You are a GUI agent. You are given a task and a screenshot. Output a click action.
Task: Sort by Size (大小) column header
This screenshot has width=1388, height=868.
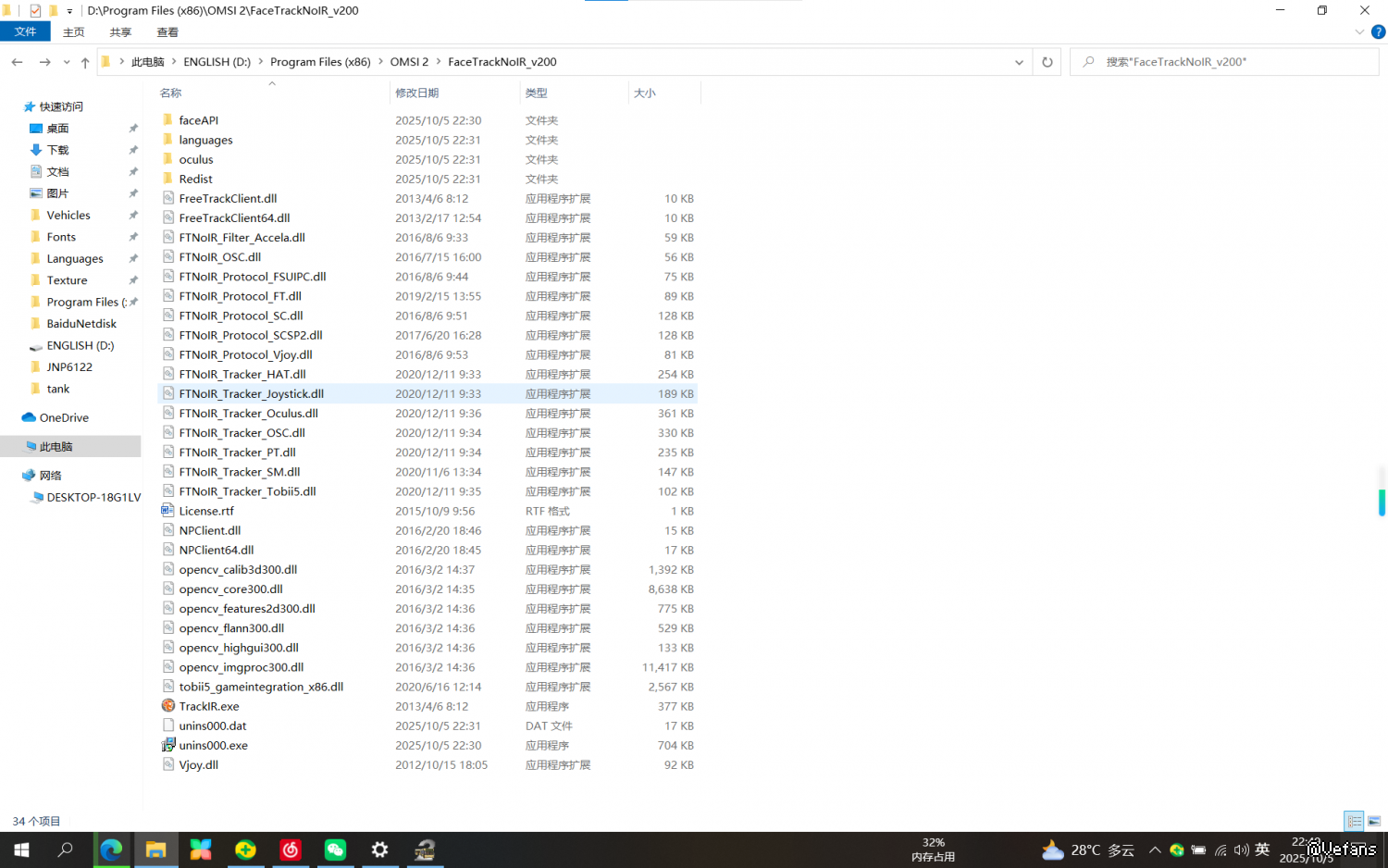tap(664, 93)
